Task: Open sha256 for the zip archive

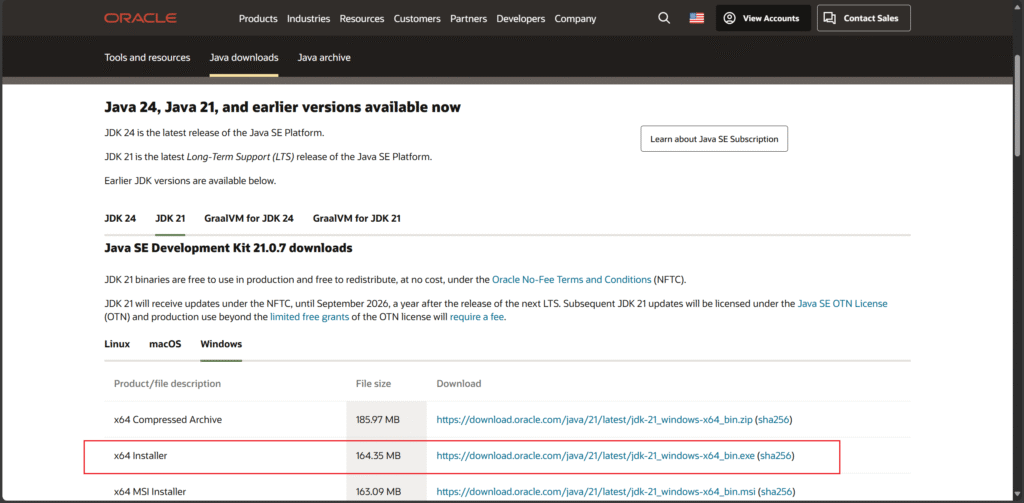Action: pos(774,420)
